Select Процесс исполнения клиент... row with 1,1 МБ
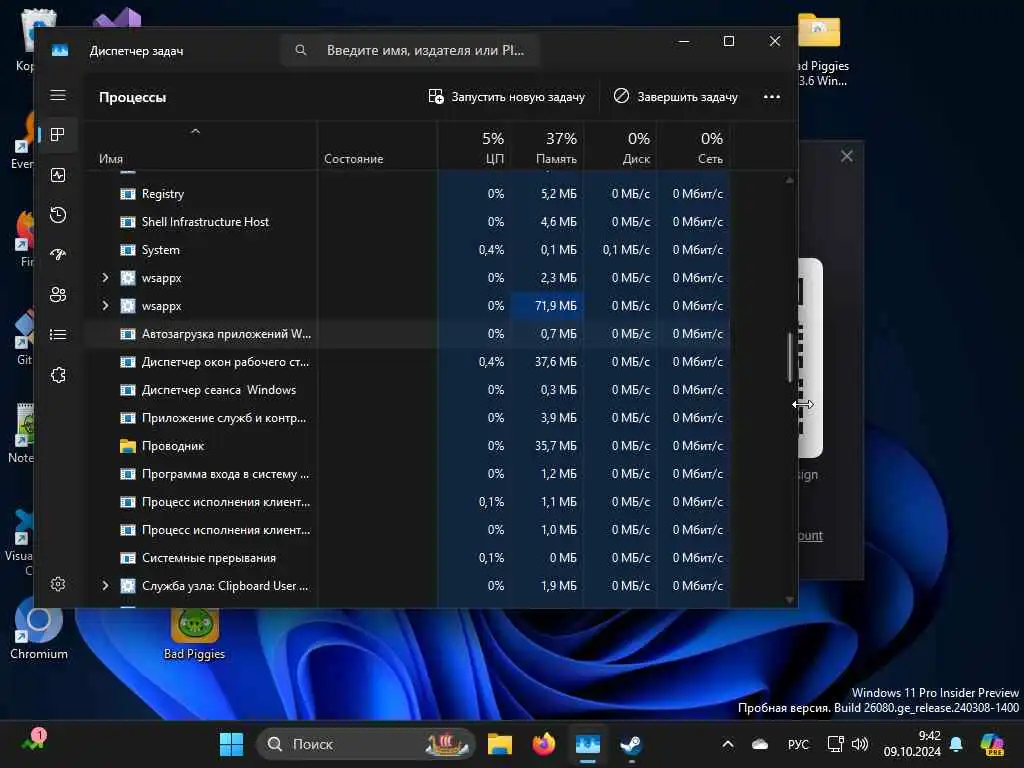This screenshot has height=768, width=1024. [408, 502]
